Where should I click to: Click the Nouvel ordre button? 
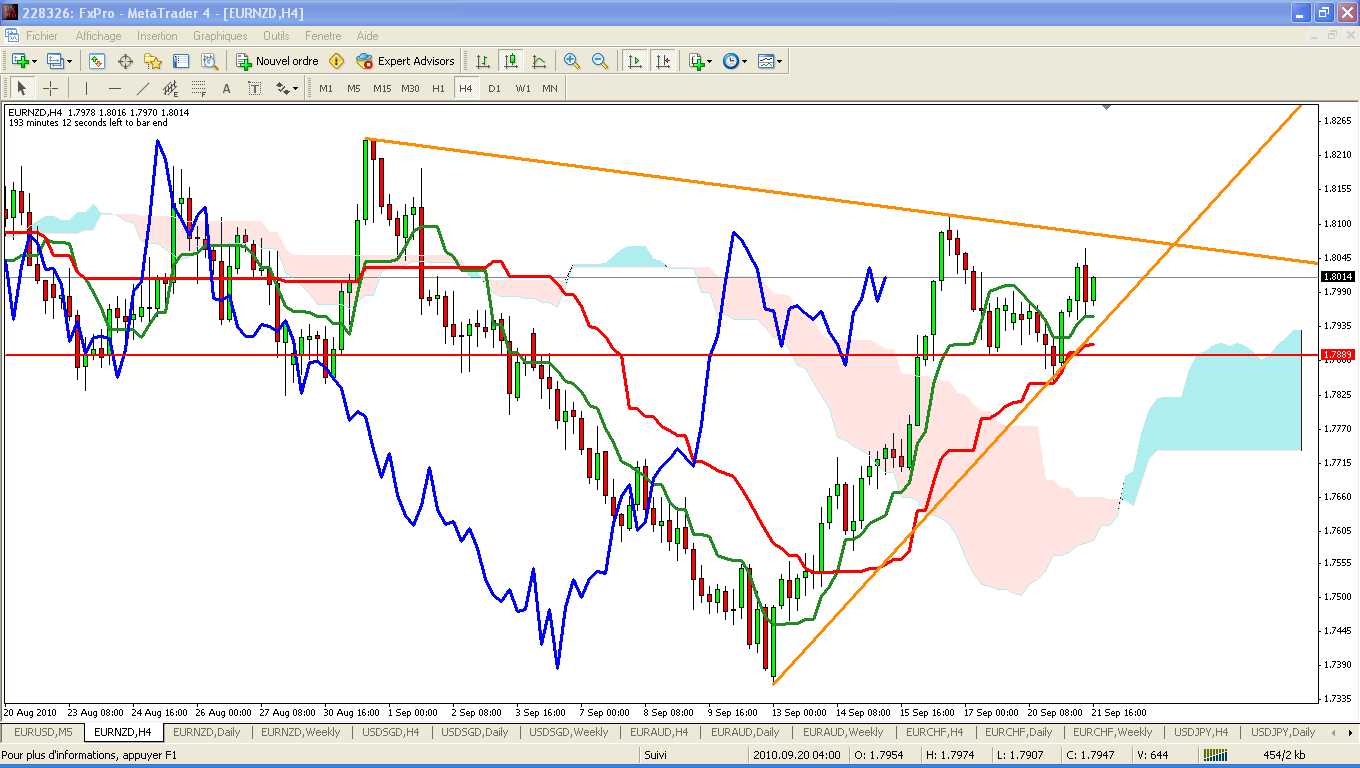277,61
